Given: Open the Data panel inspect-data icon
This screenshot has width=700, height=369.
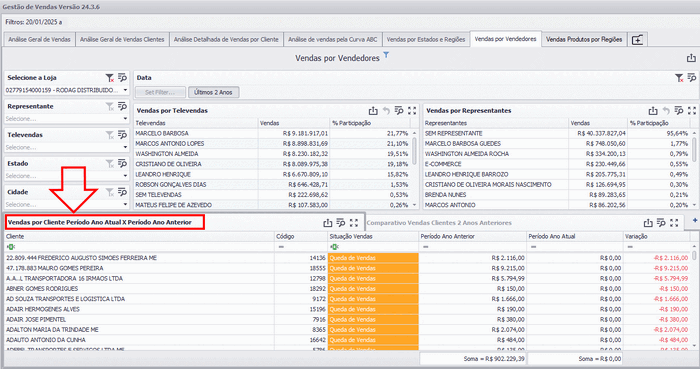Looking at the screenshot, I should click(x=692, y=78).
